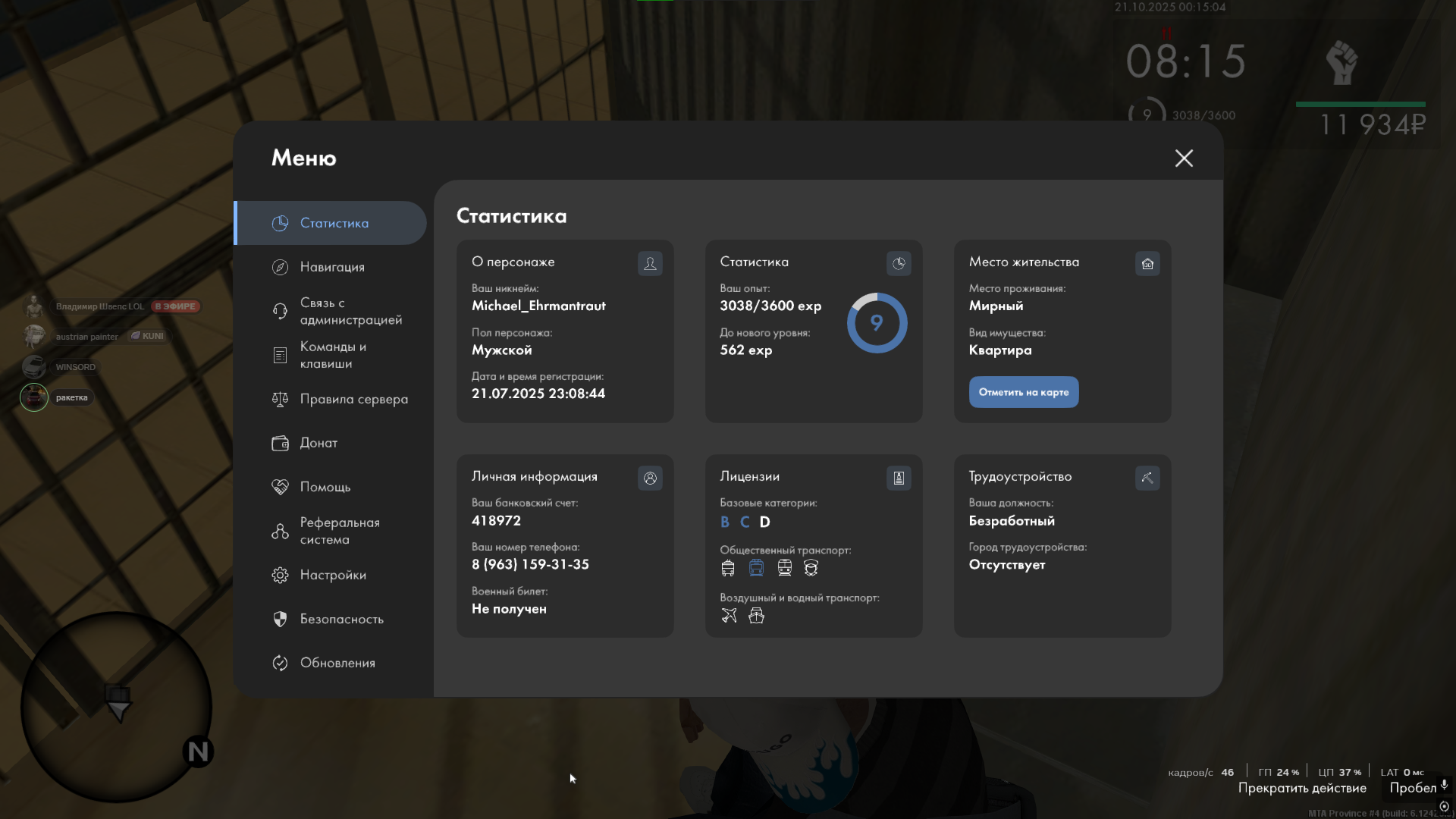1456x819 pixels.
Task: Close the Меню window with X
Action: (x=1184, y=158)
